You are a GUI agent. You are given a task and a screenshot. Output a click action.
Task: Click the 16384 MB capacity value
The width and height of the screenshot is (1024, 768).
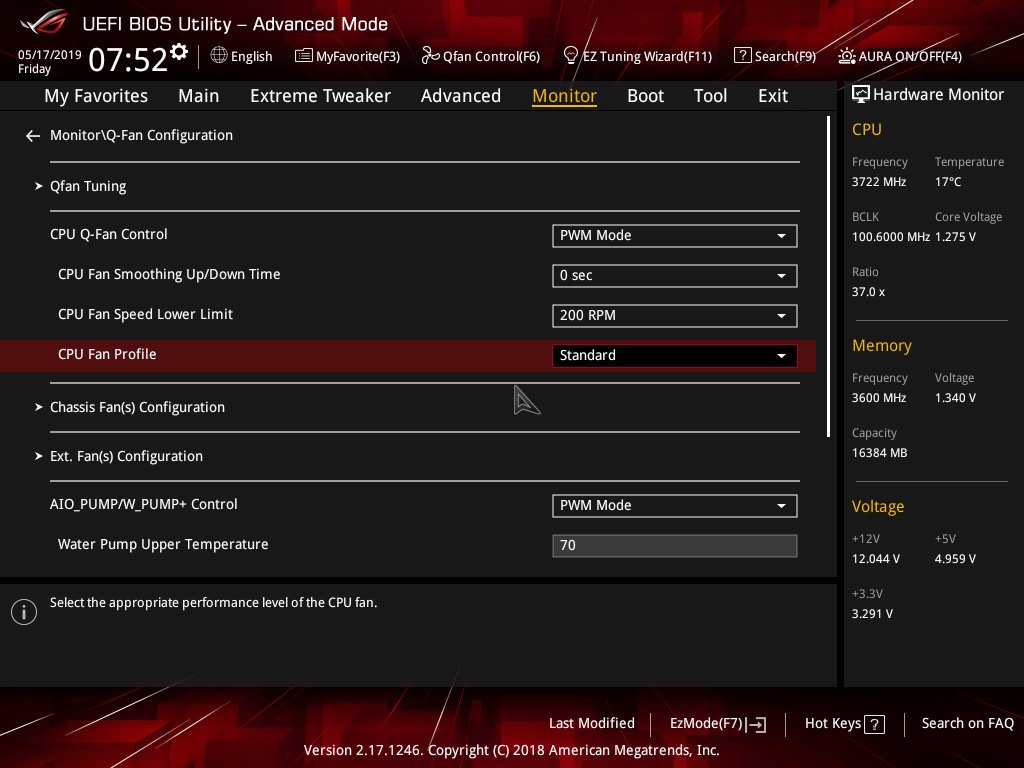pyautogui.click(x=879, y=453)
